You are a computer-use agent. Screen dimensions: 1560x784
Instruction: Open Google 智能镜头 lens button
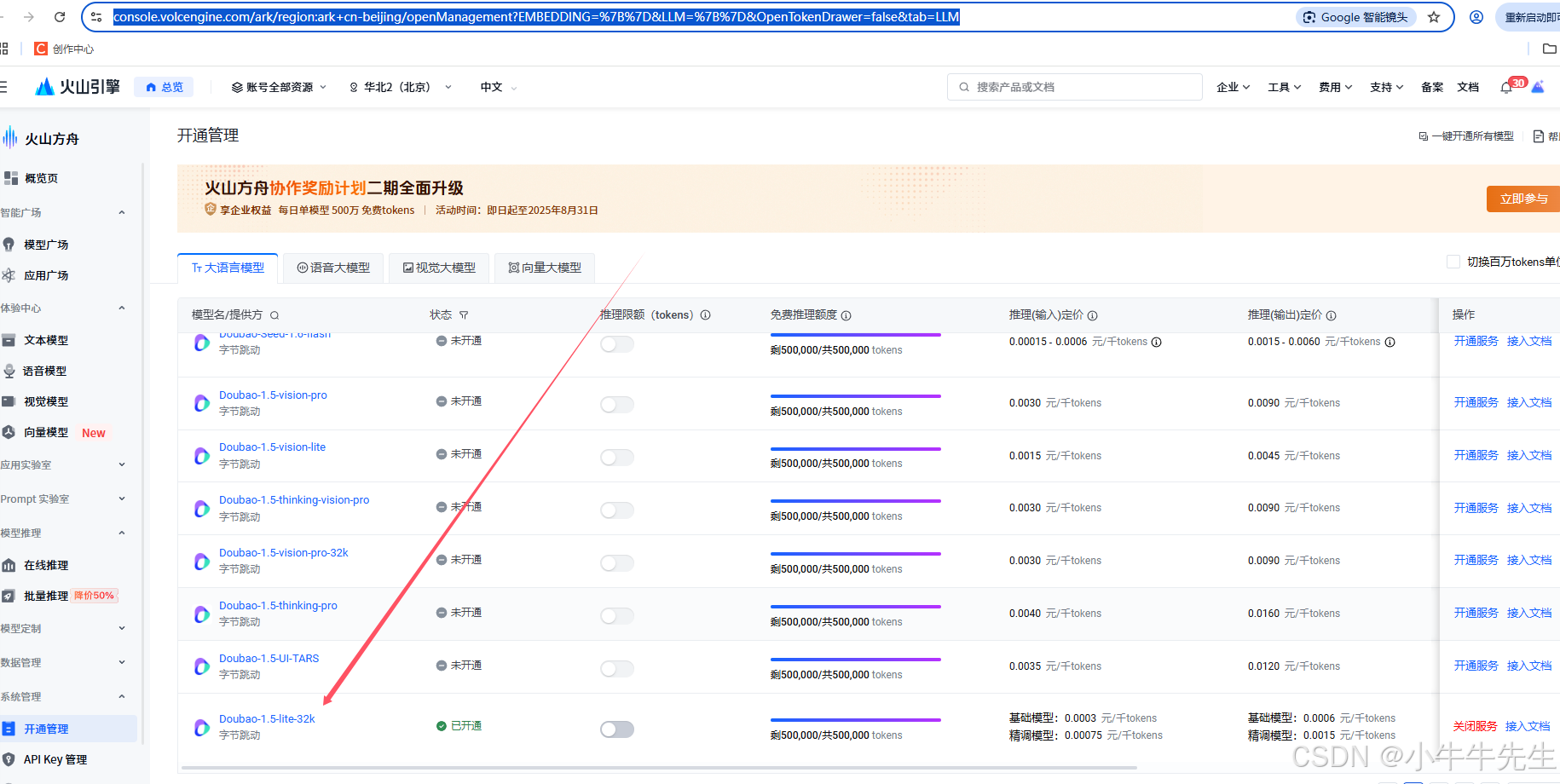[x=1356, y=17]
